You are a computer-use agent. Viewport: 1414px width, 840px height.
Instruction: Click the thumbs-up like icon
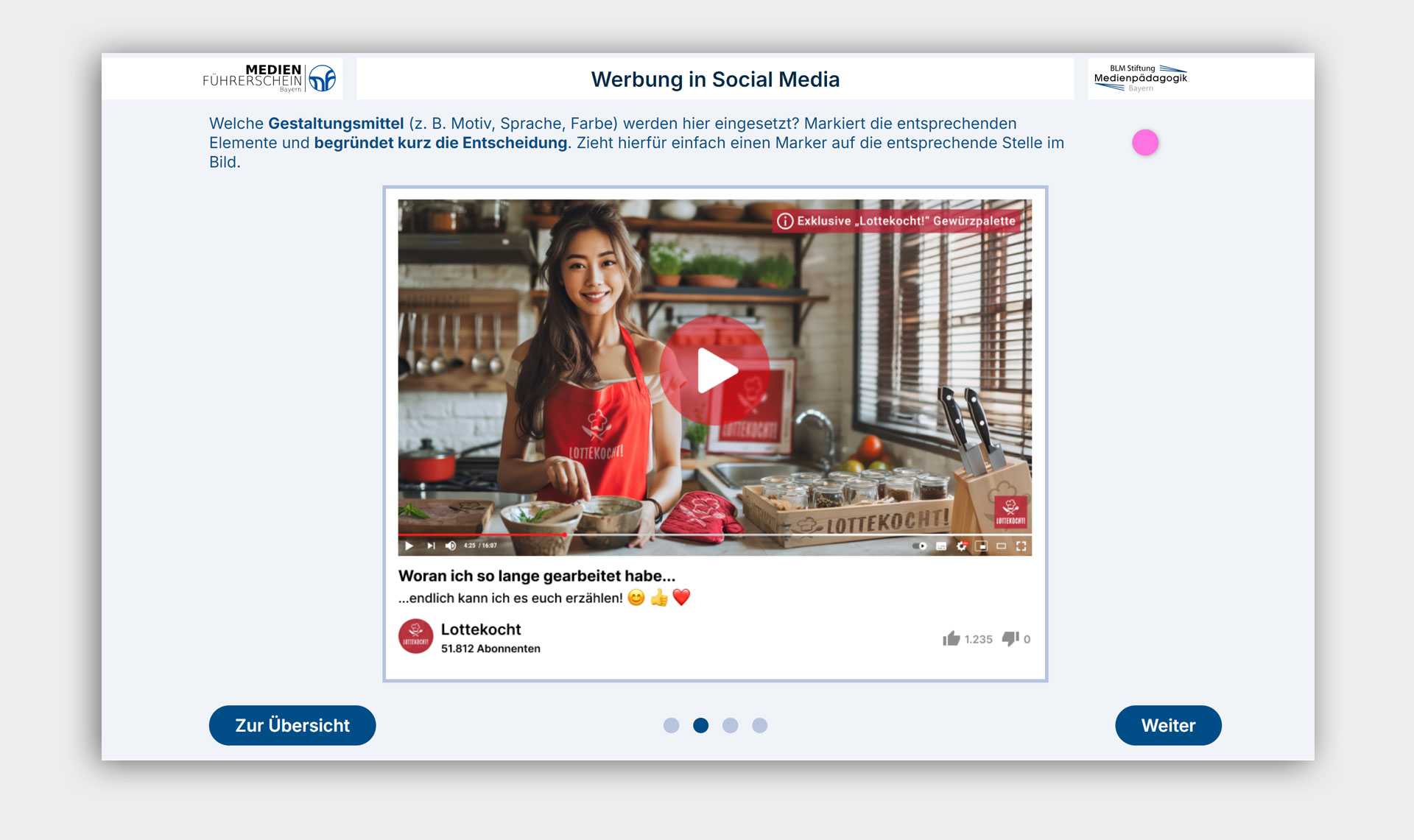(x=952, y=638)
